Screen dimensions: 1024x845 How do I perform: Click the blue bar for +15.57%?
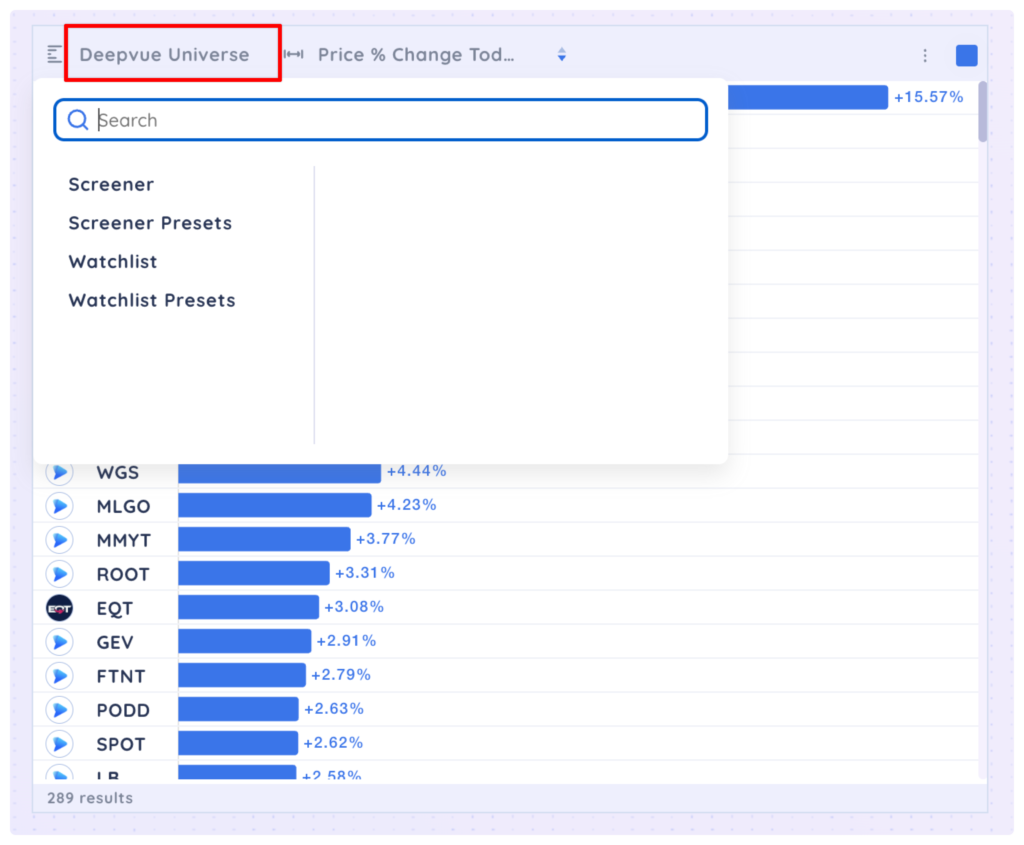click(808, 97)
